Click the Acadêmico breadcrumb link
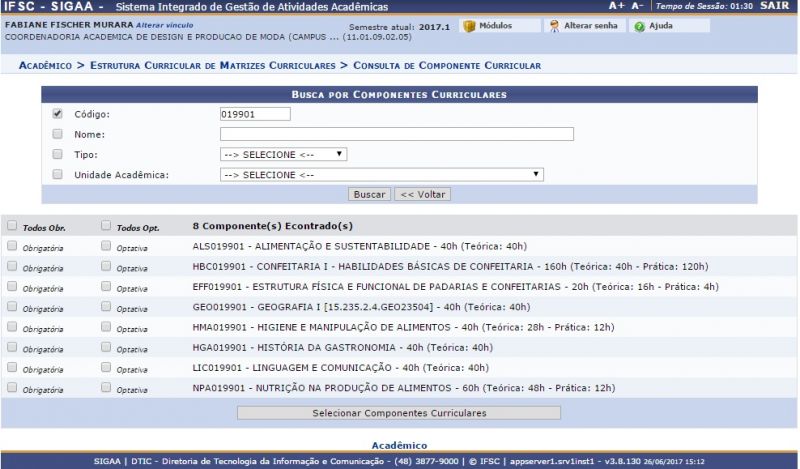The image size is (800, 469). pos(44,65)
